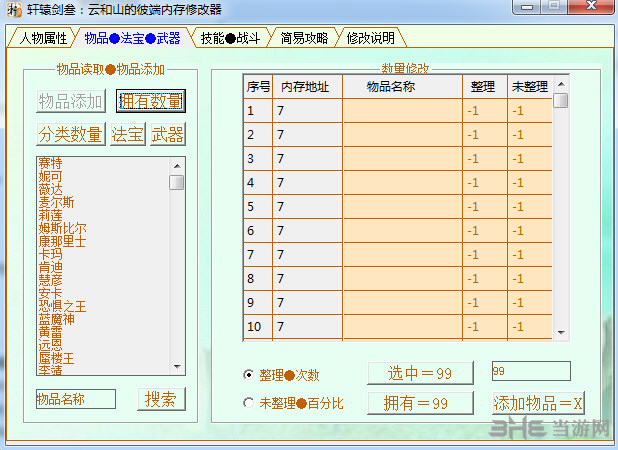Select 远恩 in the item list
Image resolution: width=618 pixels, height=450 pixels.
(x=50, y=345)
